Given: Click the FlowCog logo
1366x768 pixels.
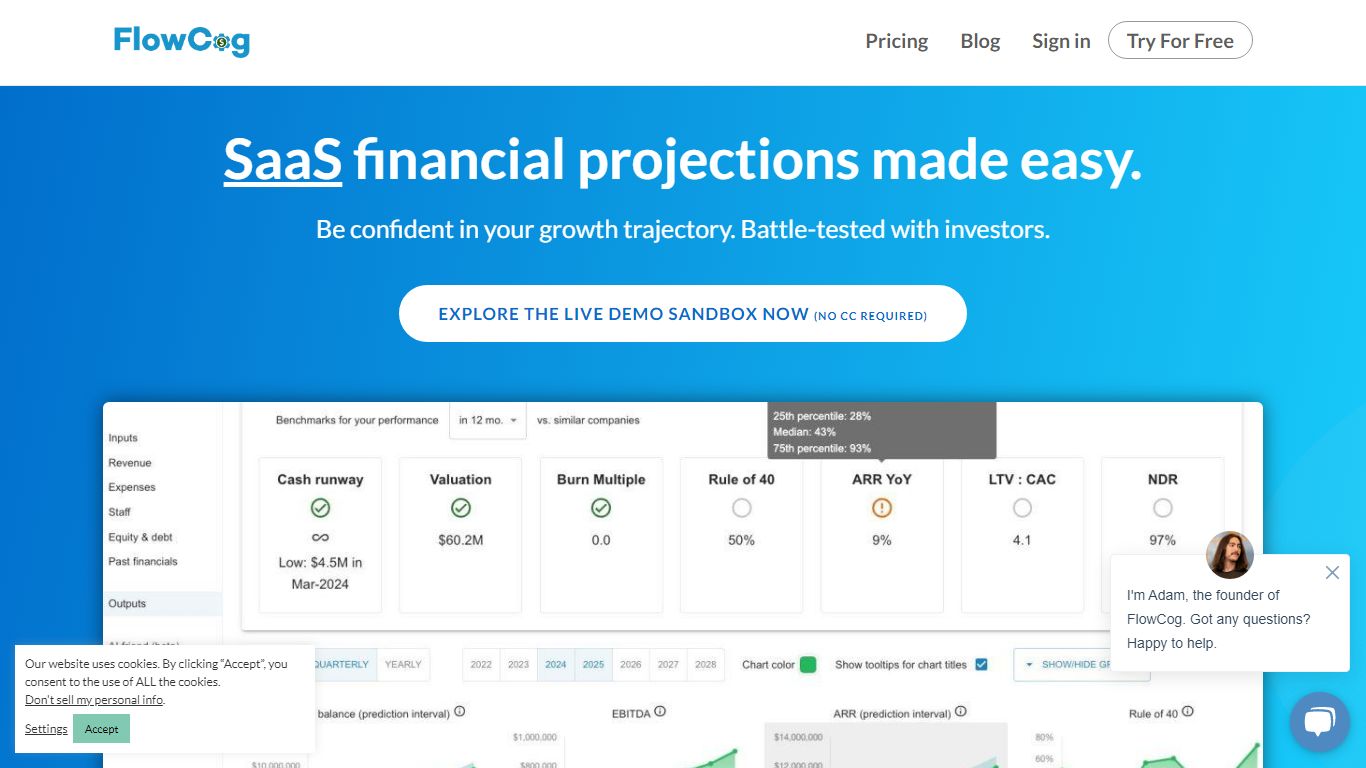Looking at the screenshot, I should 182,41.
